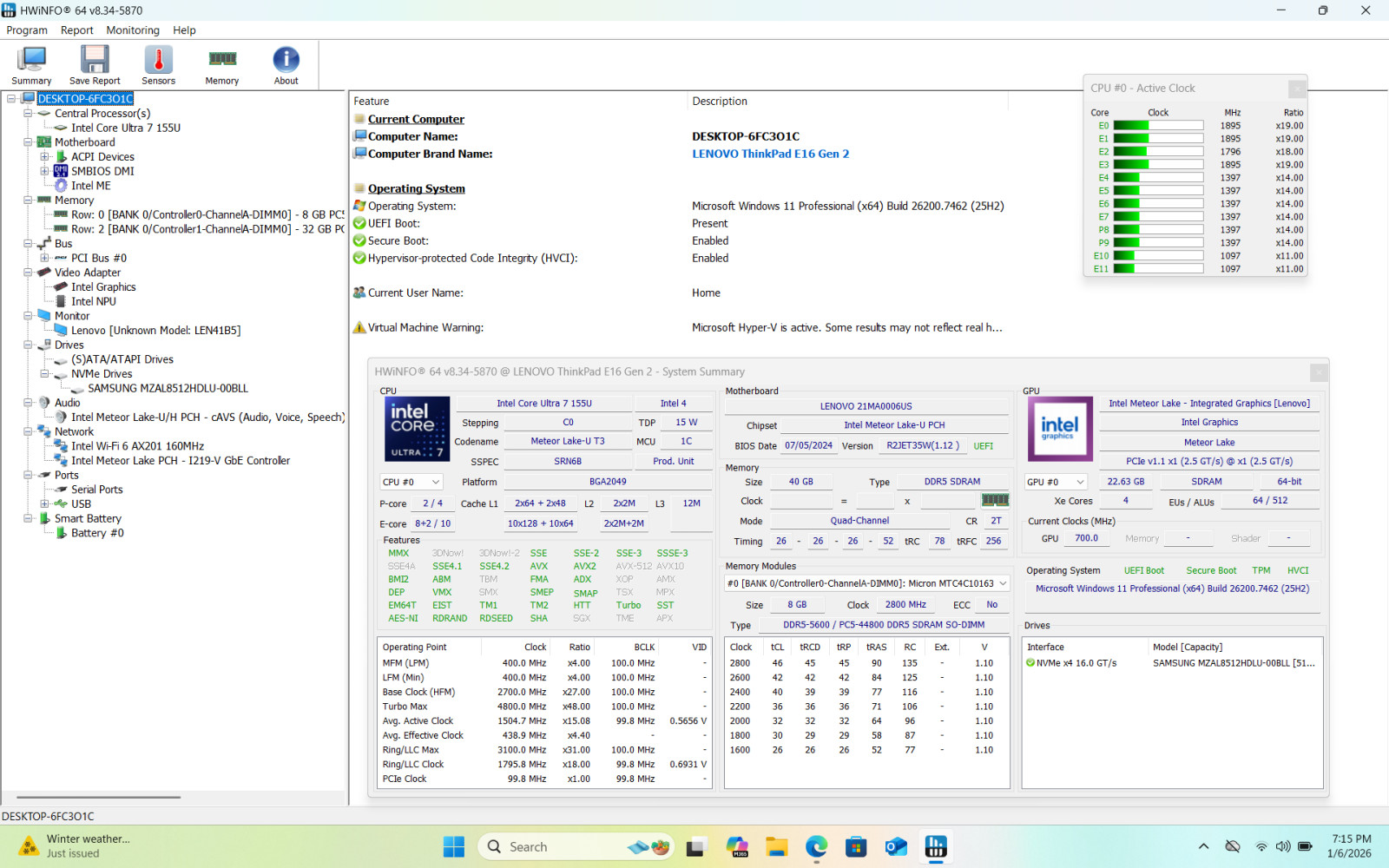The height and width of the screenshot is (868, 1389).
Task: Click the P8 core clock bar
Action: click(1158, 230)
